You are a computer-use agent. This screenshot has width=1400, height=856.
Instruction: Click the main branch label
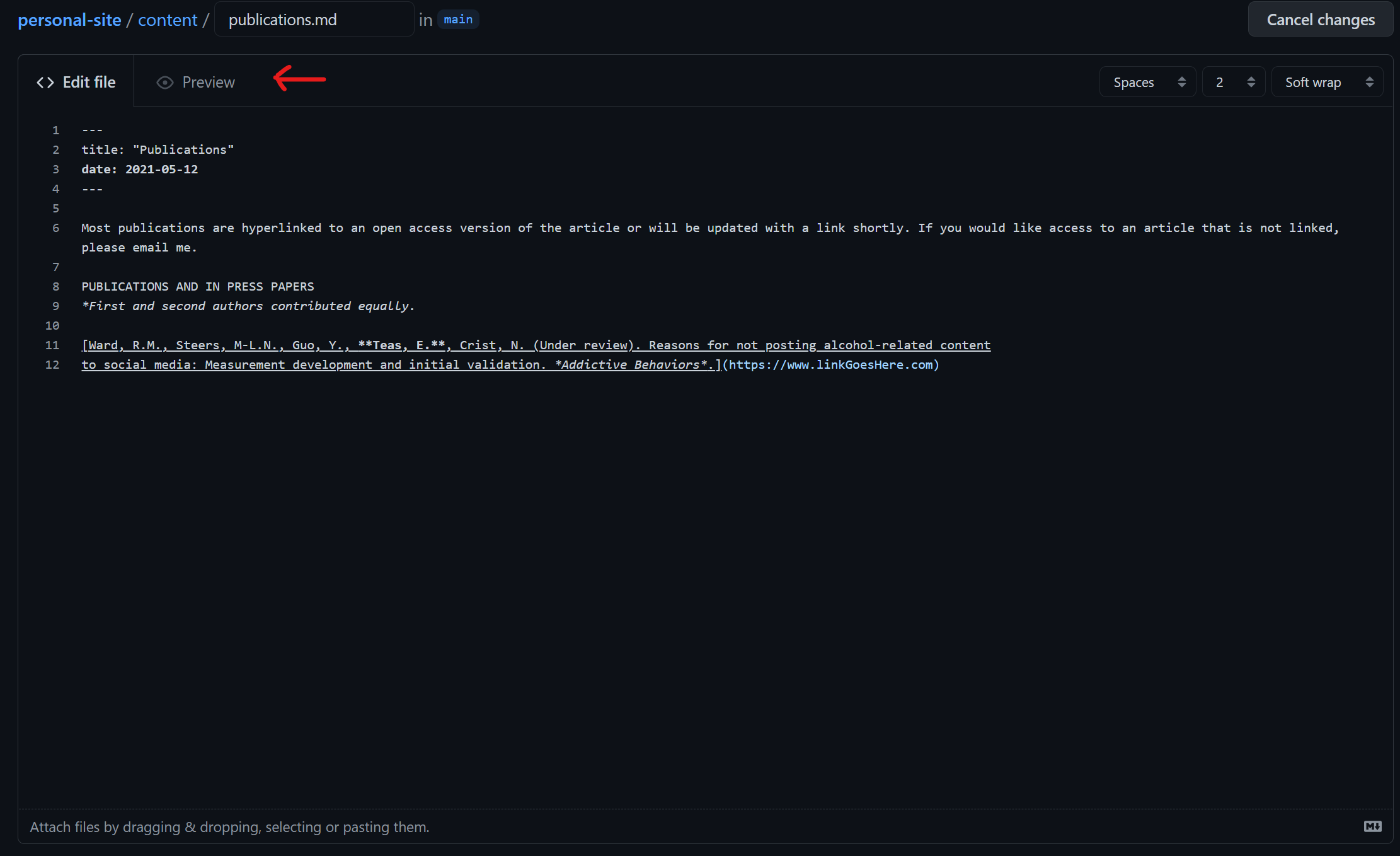pyautogui.click(x=458, y=20)
